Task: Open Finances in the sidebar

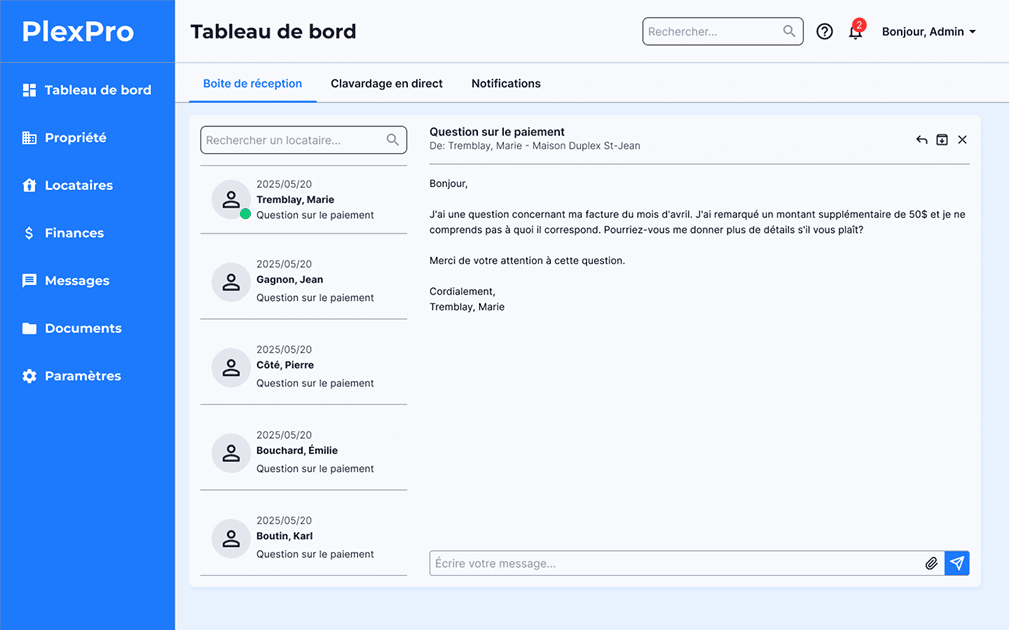Action: point(74,233)
